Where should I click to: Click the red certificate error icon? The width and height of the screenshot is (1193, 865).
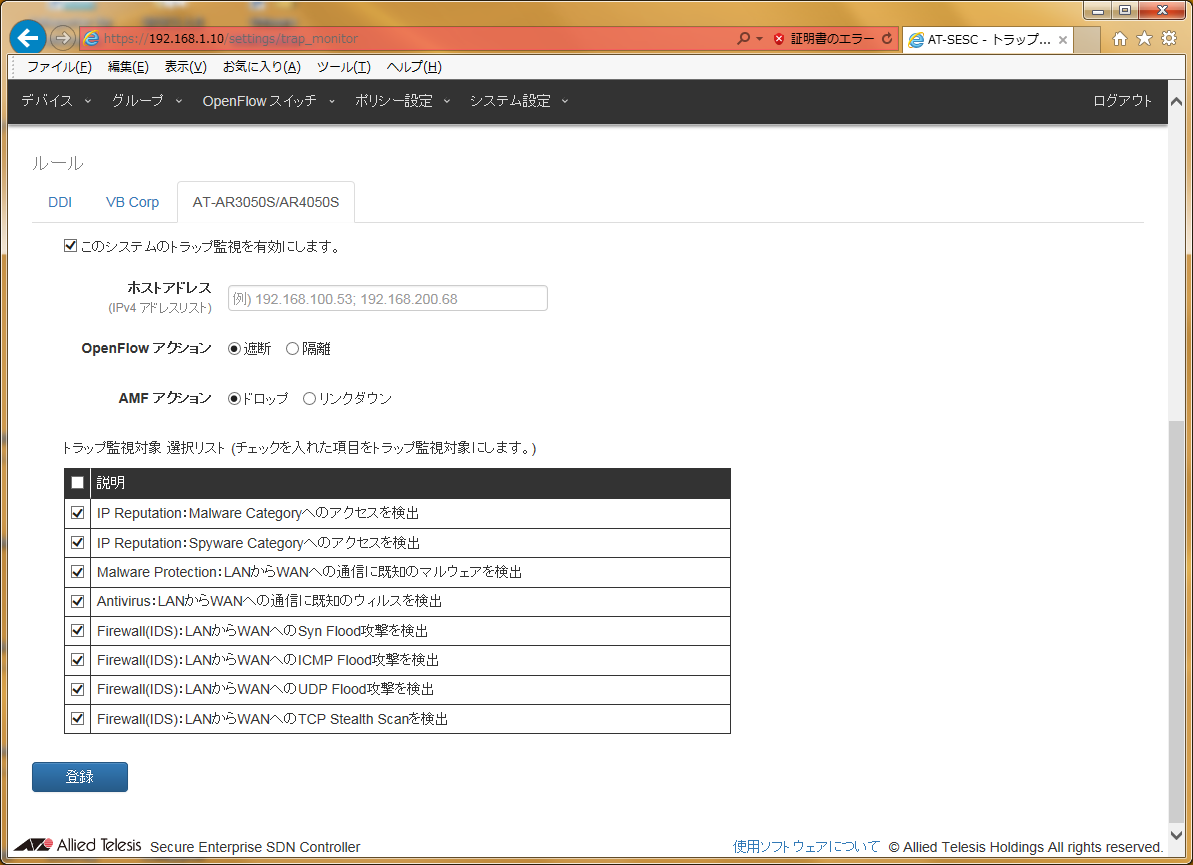point(778,39)
